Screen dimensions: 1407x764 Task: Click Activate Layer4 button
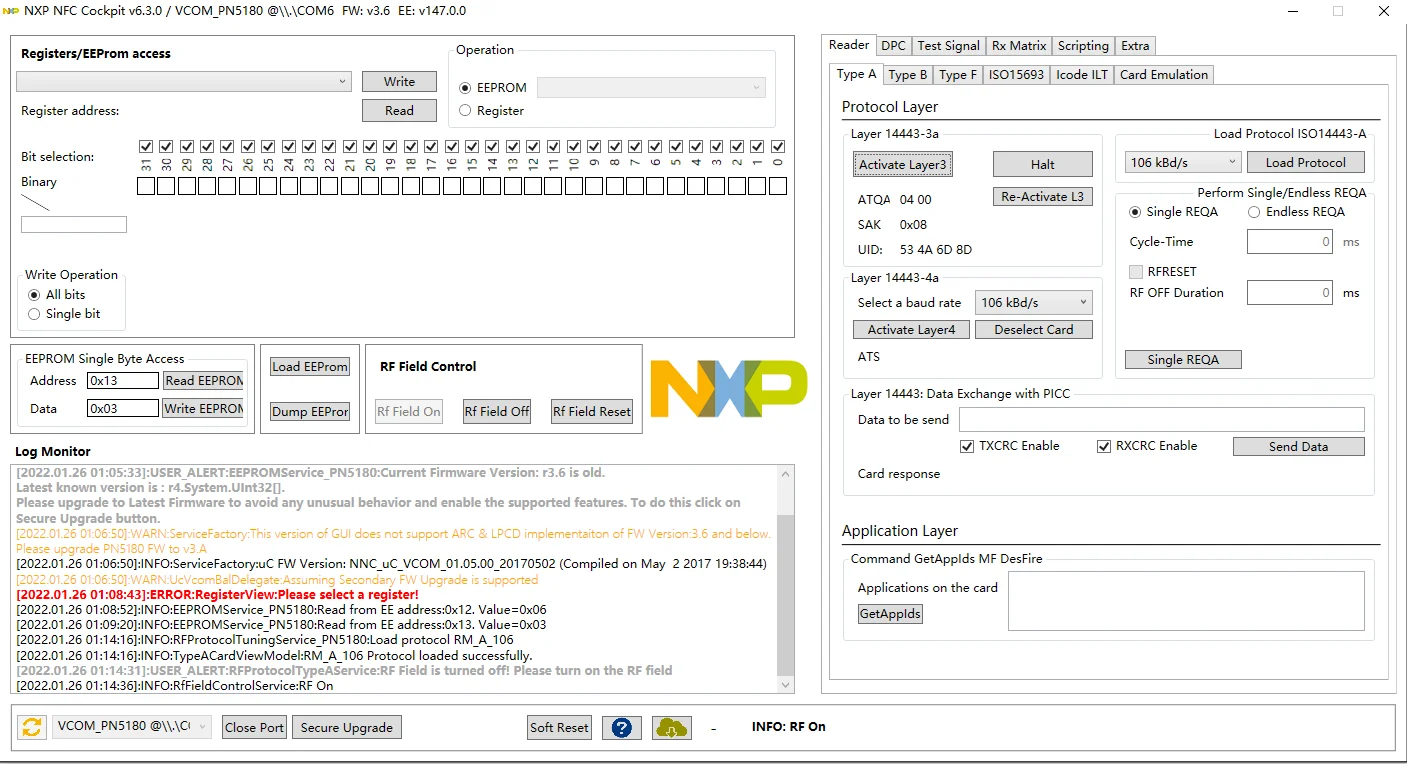[911, 330]
